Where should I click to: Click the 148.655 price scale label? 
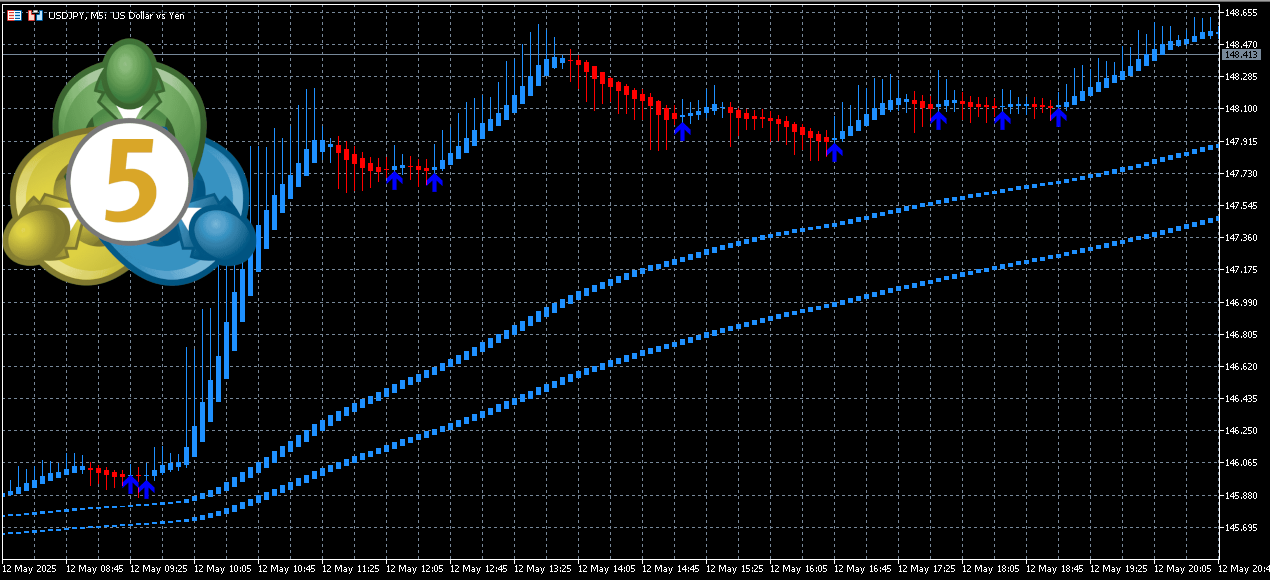(x=1241, y=13)
